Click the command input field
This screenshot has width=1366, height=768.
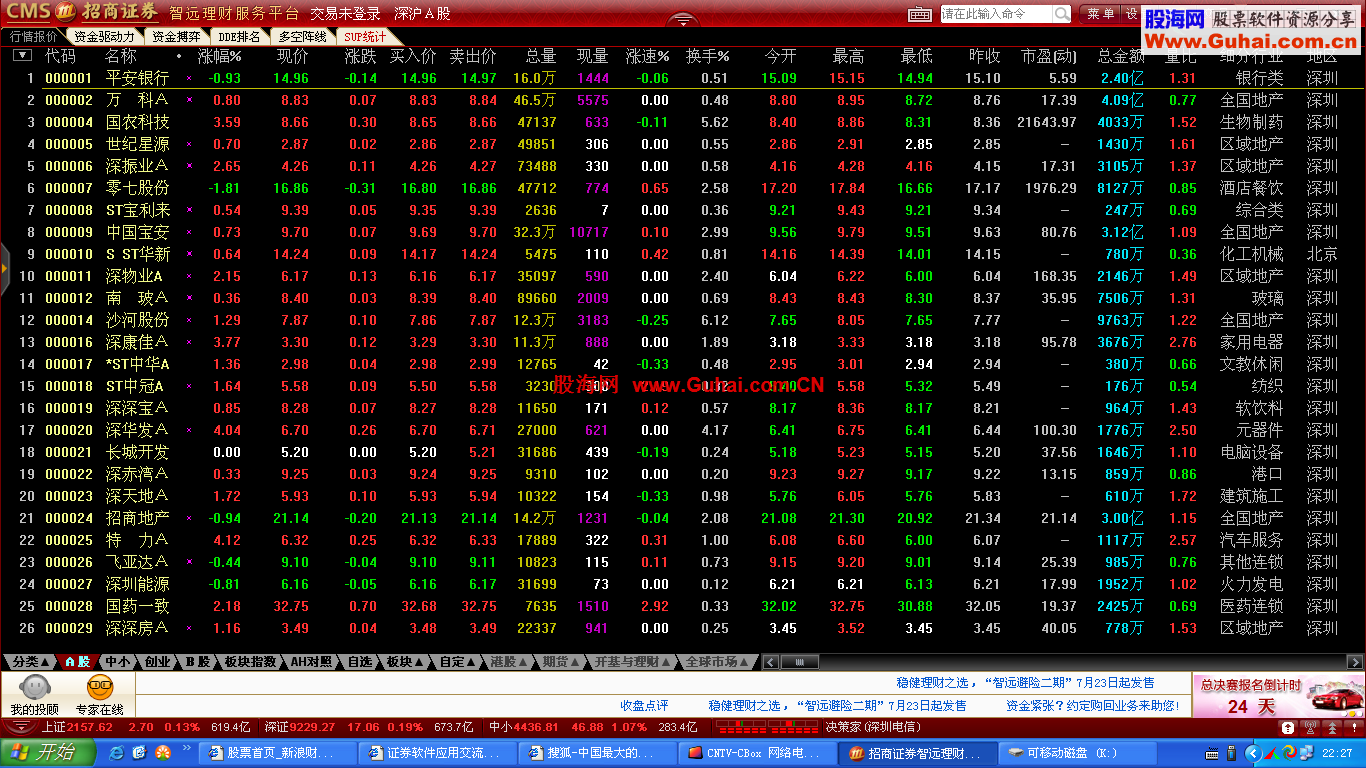point(996,14)
